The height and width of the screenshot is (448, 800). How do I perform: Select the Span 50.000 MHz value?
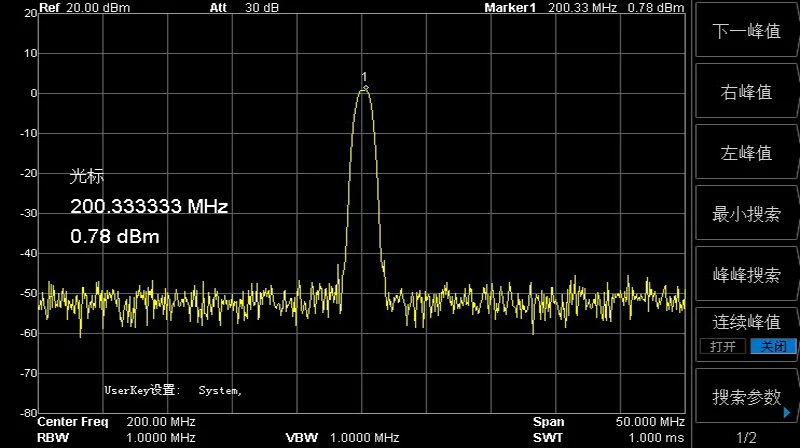[650, 422]
